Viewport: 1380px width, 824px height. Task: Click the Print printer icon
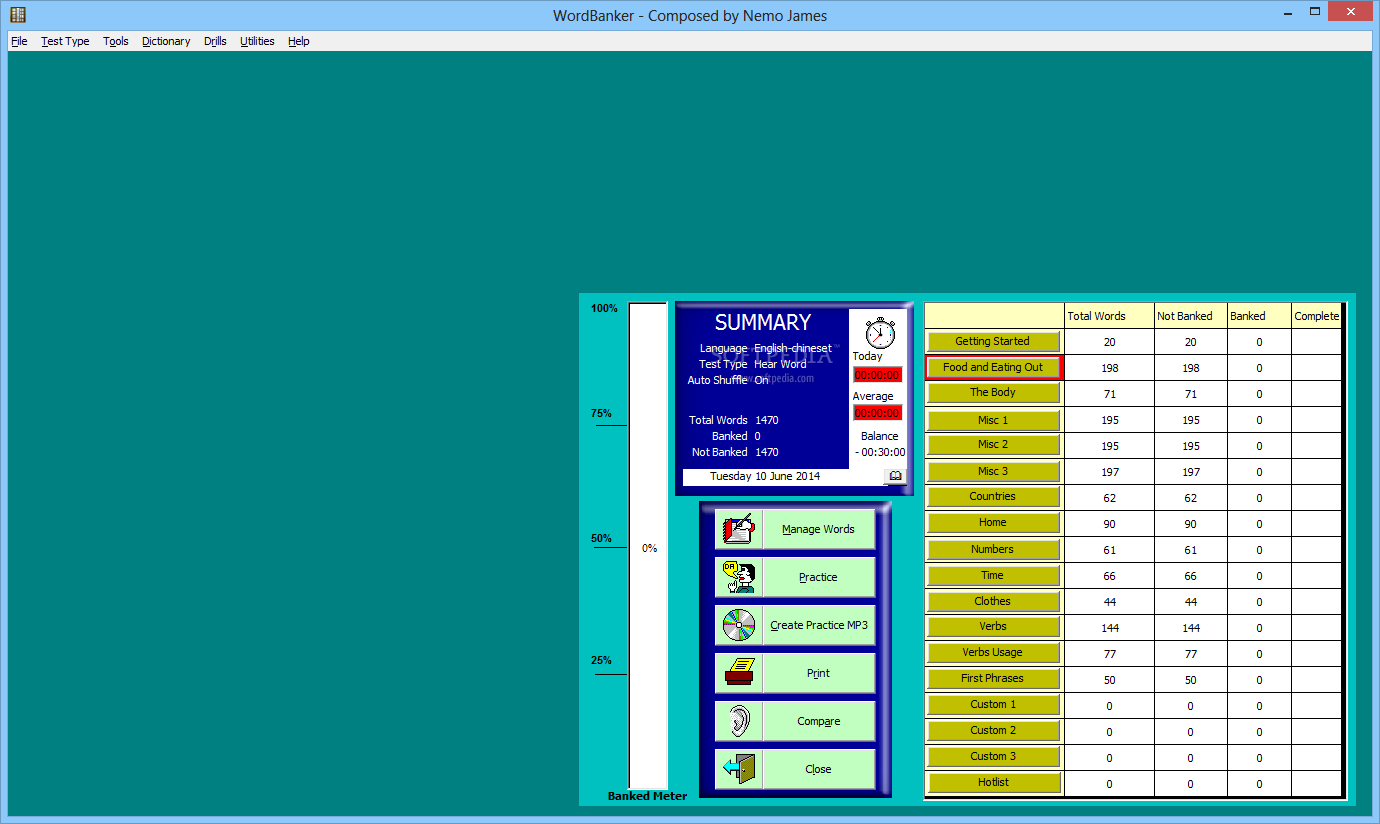[x=739, y=673]
